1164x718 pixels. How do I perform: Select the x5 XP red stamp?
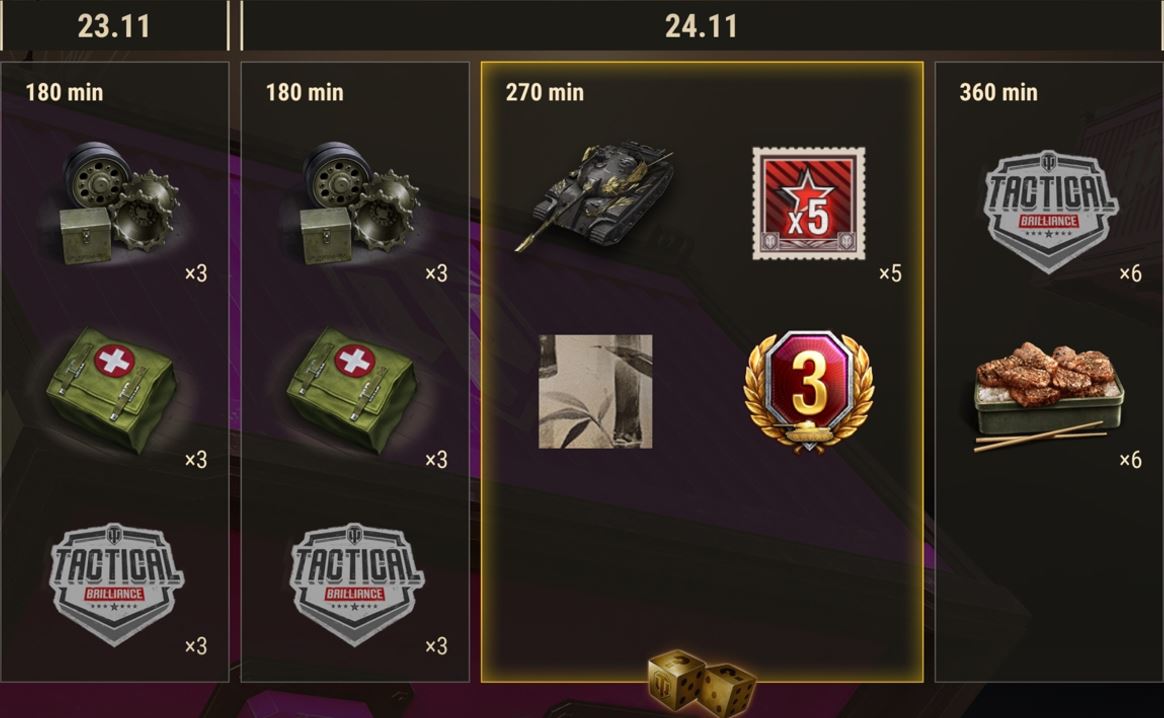[808, 203]
